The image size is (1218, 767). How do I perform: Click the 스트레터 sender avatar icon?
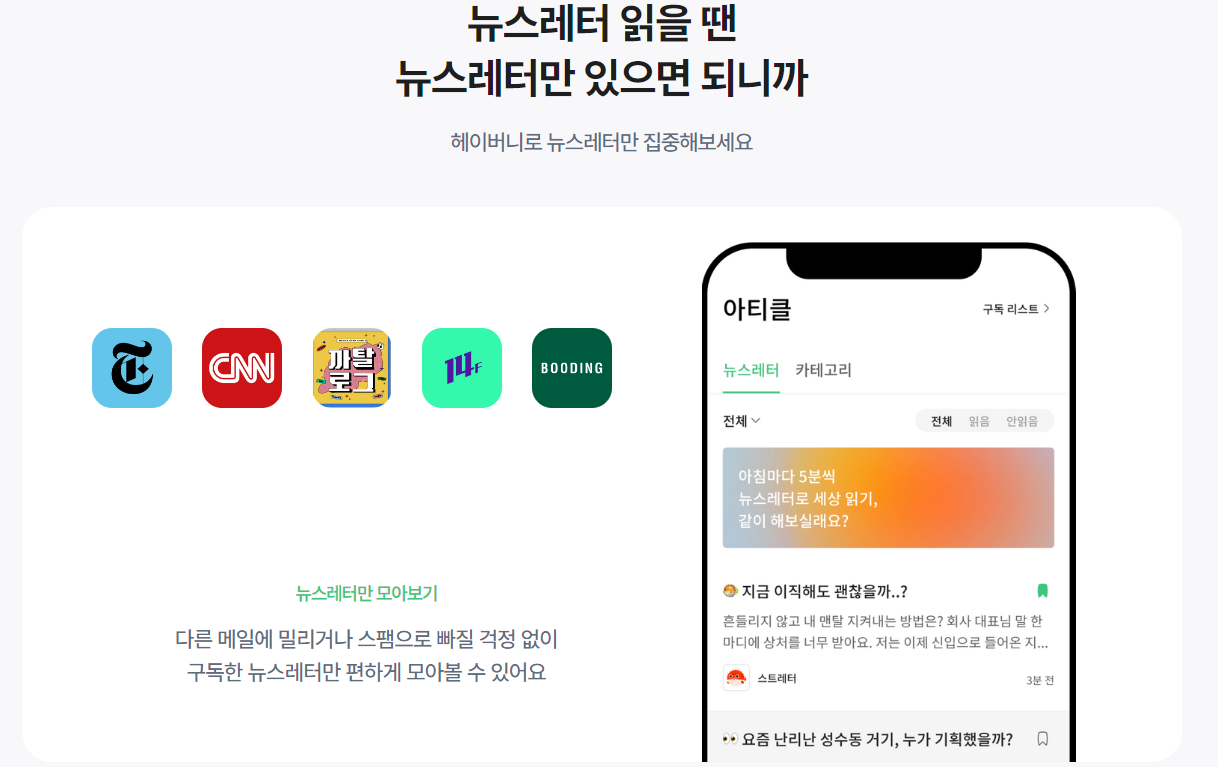tap(736, 678)
